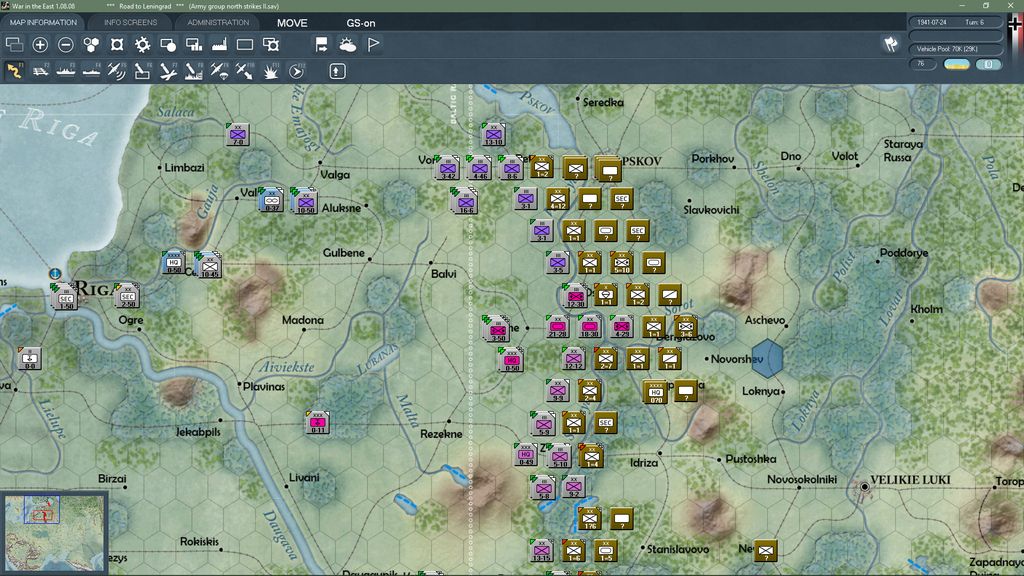Select Rail mode (F2) tool
Screen dimensions: 1024x576
coord(40,71)
